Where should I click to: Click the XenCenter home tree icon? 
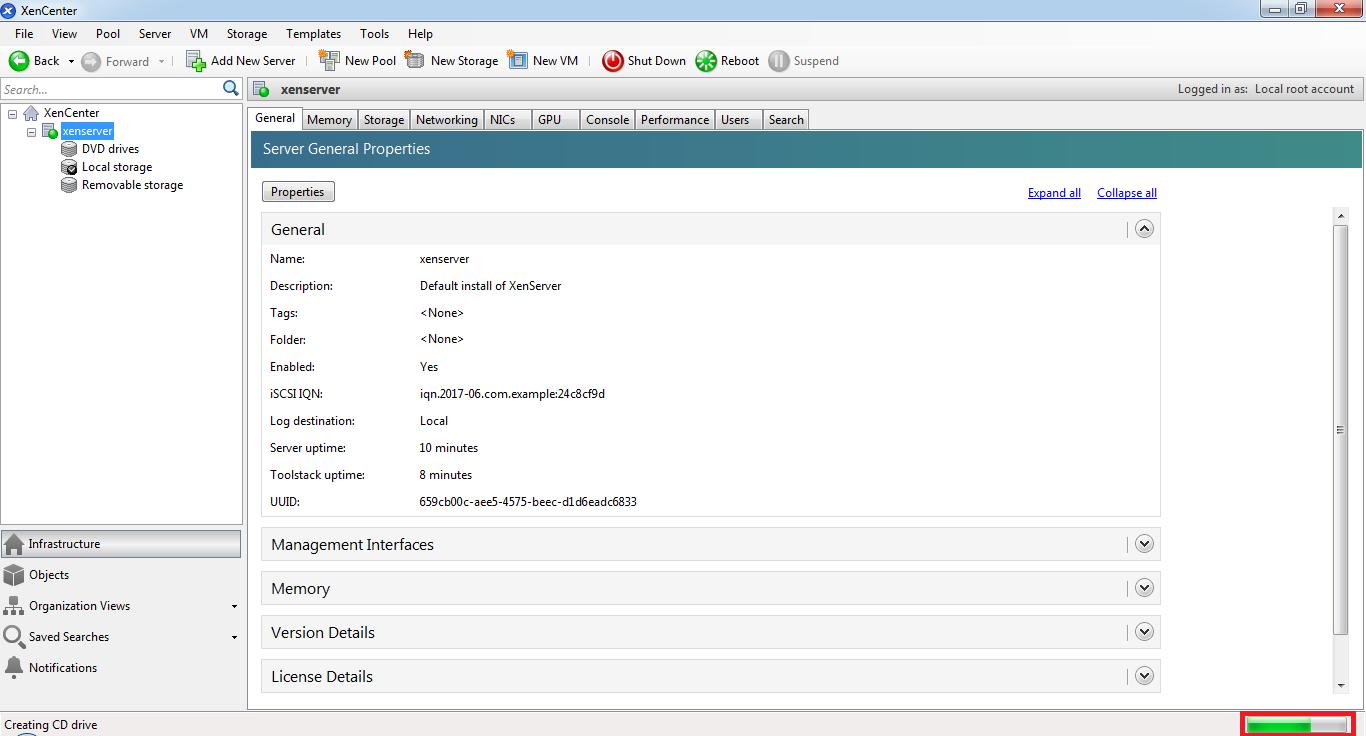(31, 113)
